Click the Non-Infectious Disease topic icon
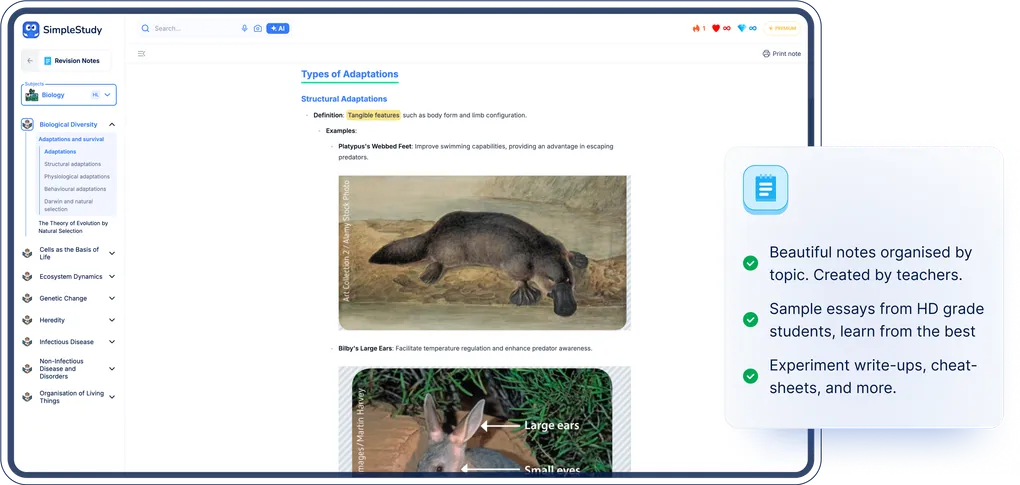The image size is (1020, 485). (27, 369)
